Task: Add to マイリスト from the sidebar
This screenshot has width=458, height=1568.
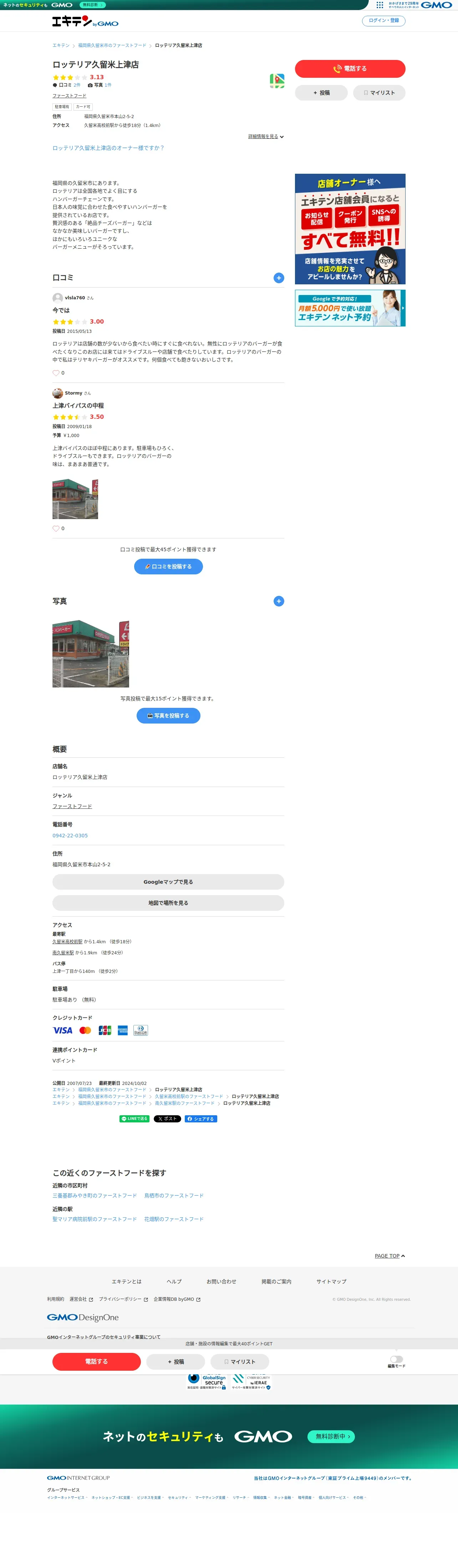Action: click(x=379, y=92)
